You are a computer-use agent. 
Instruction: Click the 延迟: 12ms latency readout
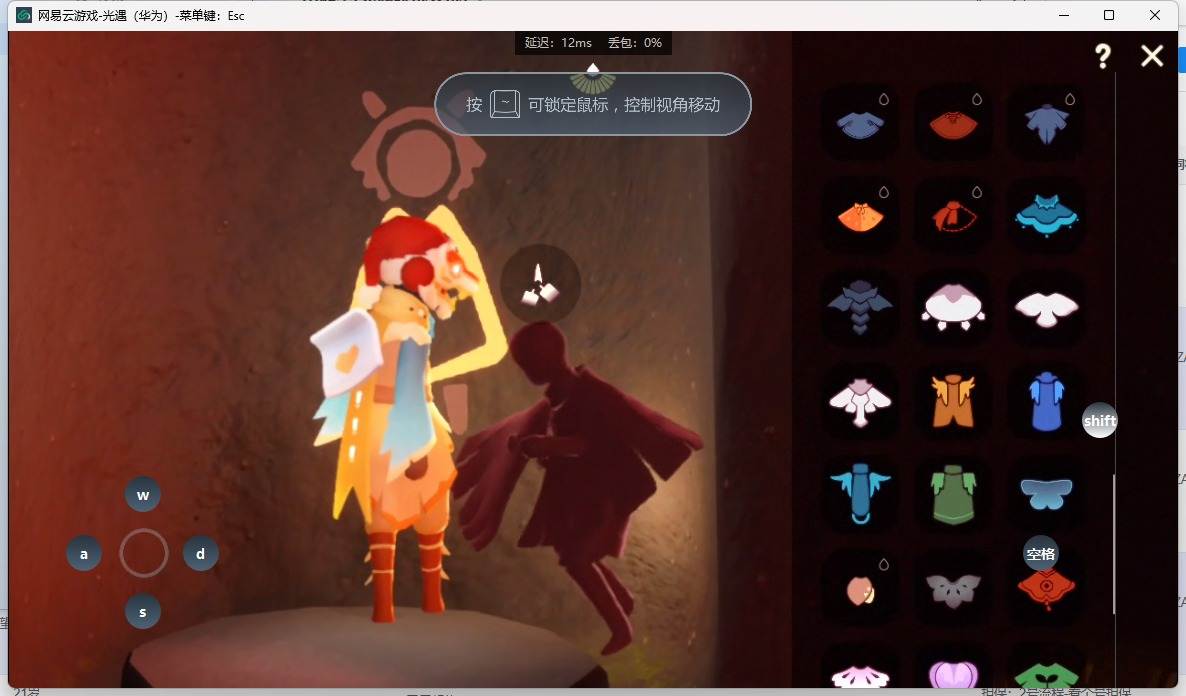558,43
